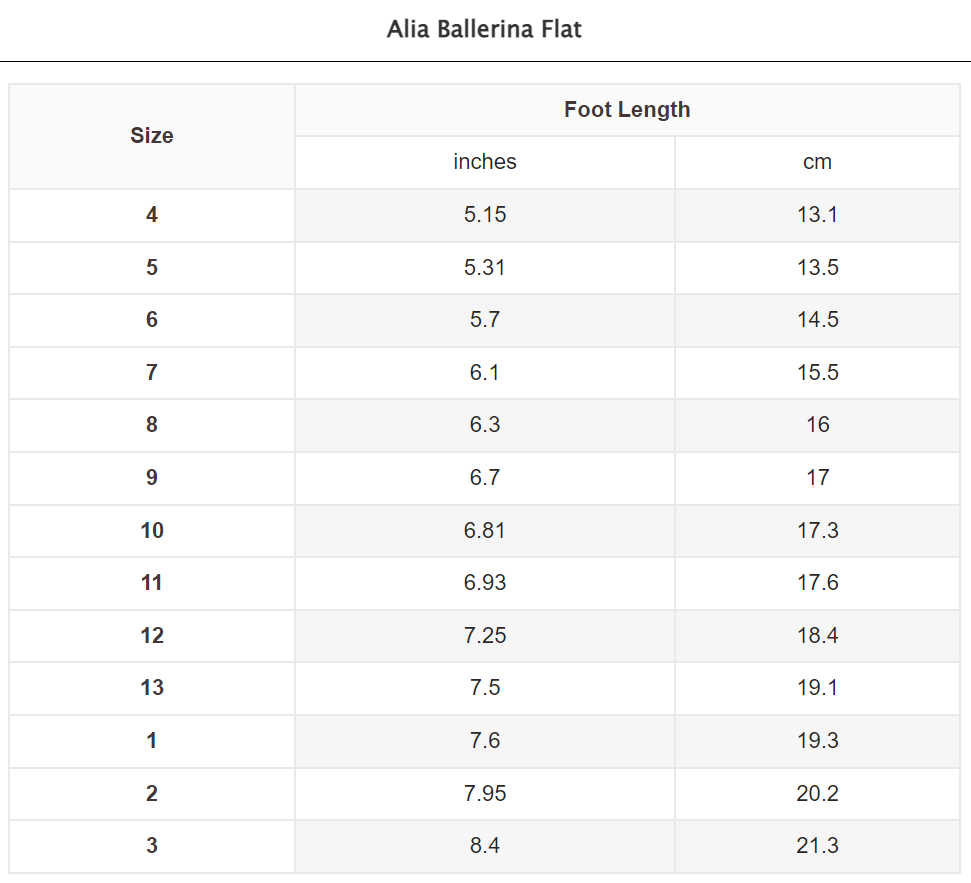This screenshot has width=971, height=883.
Task: Click the 5.15 inches cell
Action: pyautogui.click(x=485, y=215)
